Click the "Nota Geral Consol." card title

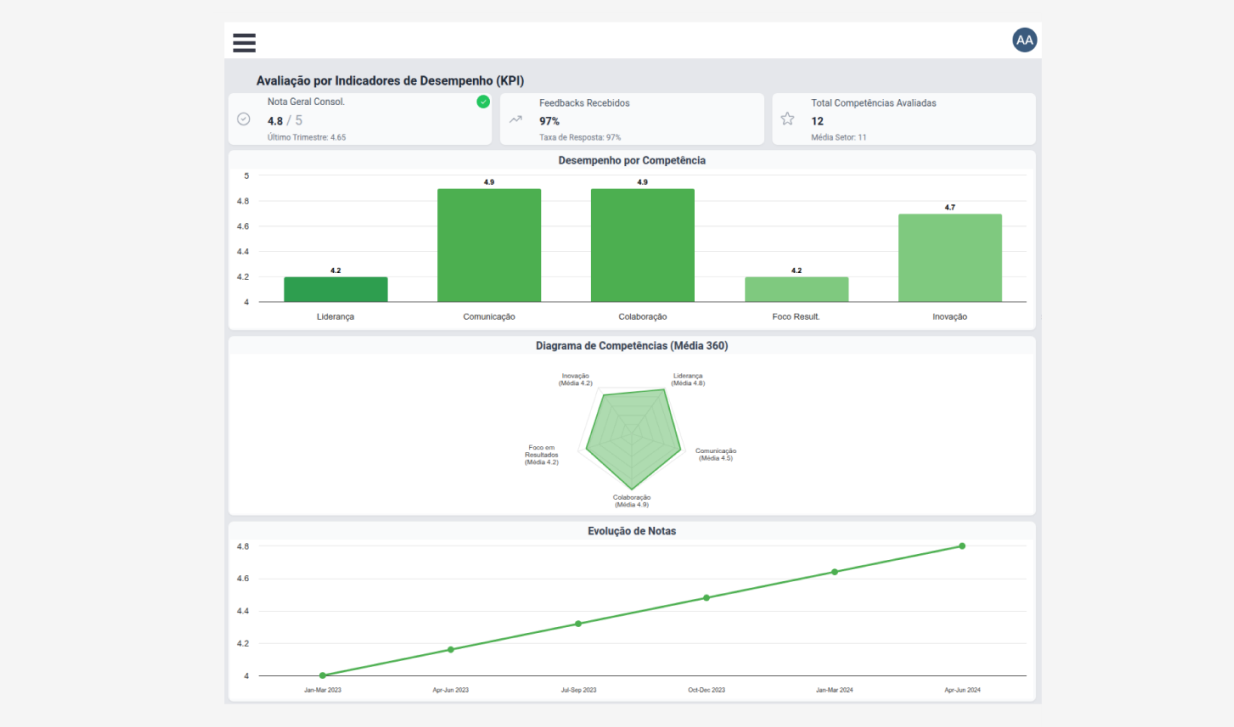click(306, 102)
